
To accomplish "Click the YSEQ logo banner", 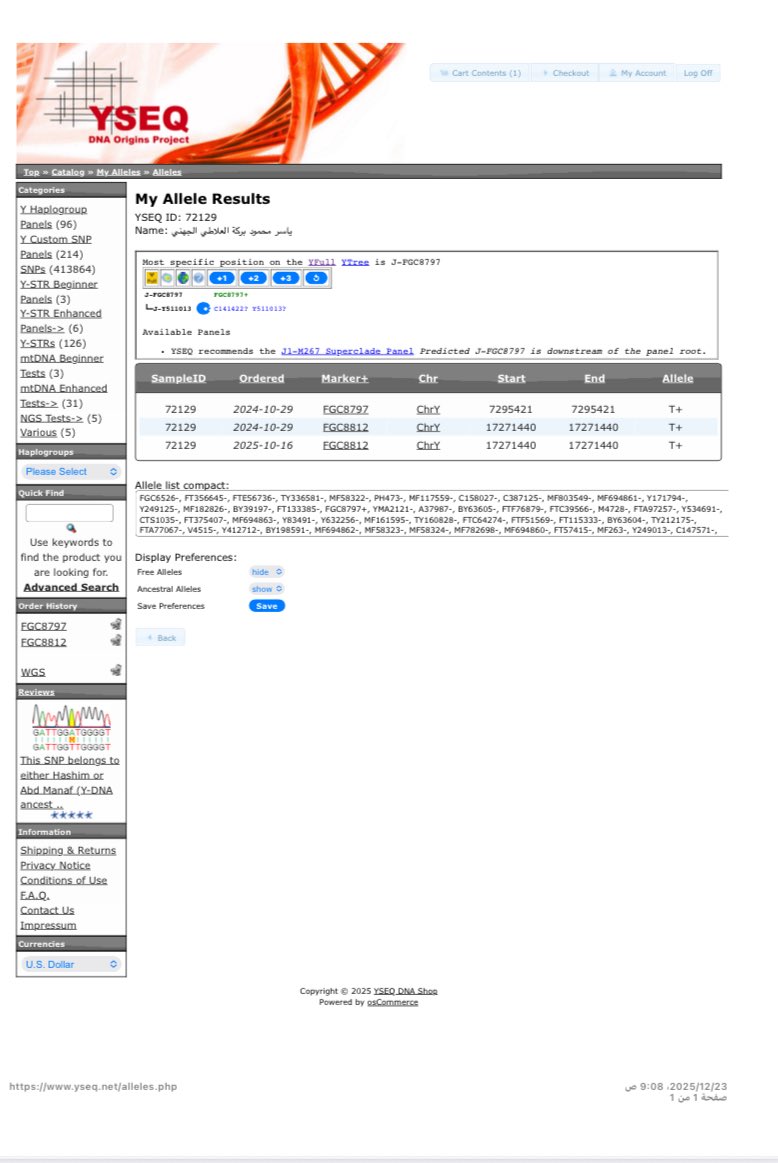I will click(x=211, y=103).
